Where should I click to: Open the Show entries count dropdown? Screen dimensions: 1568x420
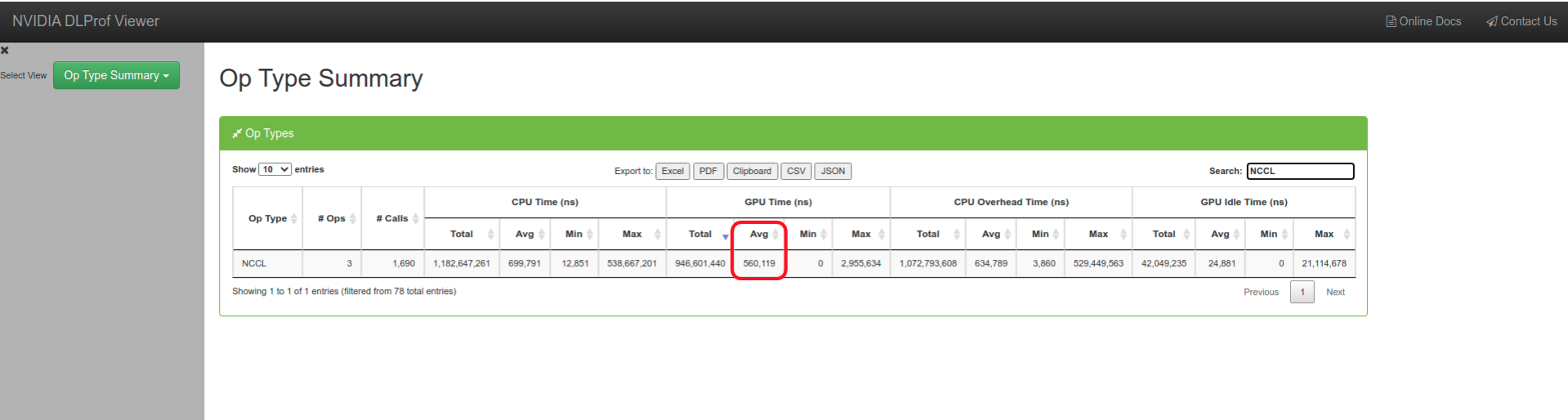point(275,169)
